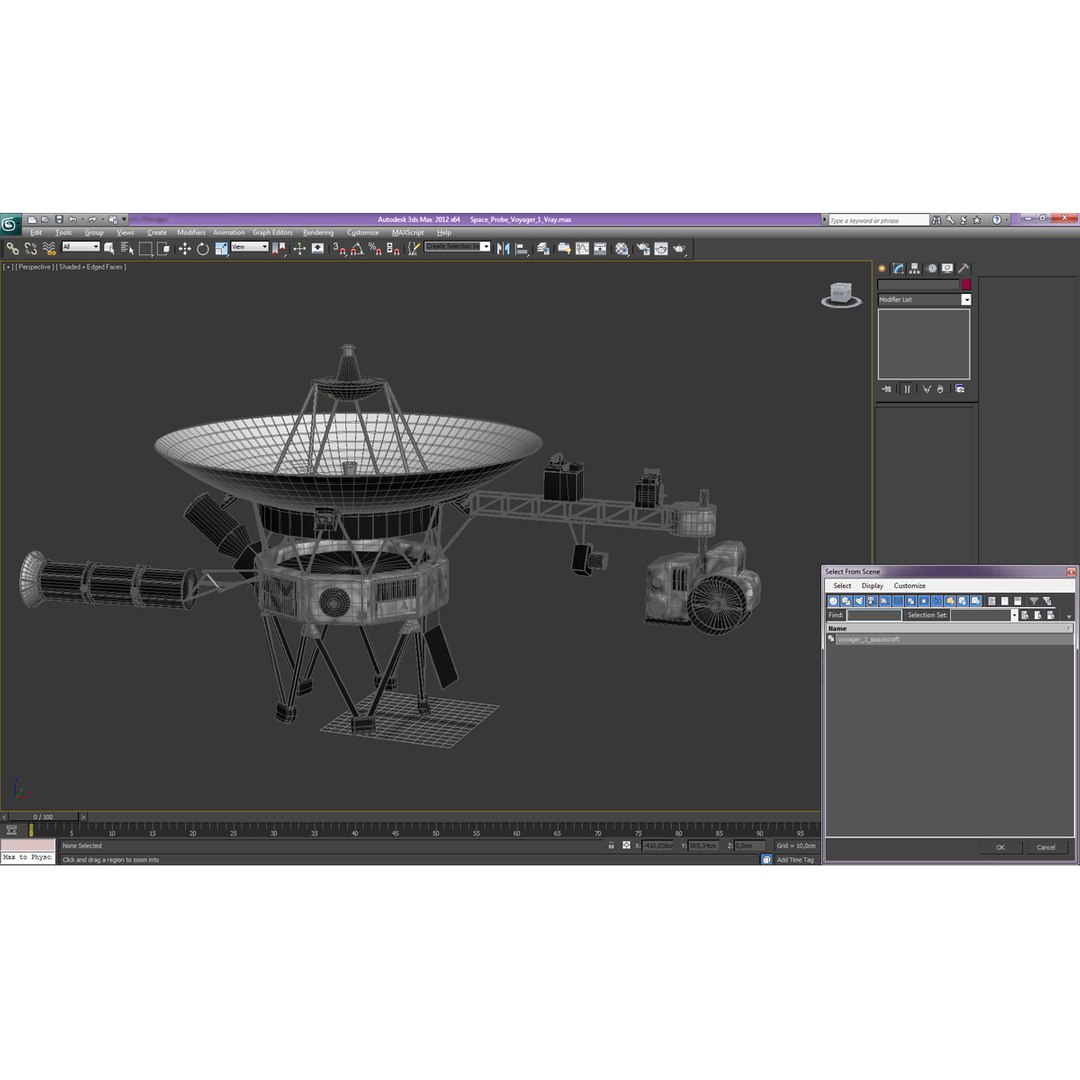Toggle the Angle Snap button
The height and width of the screenshot is (1080, 1080).
click(x=357, y=249)
